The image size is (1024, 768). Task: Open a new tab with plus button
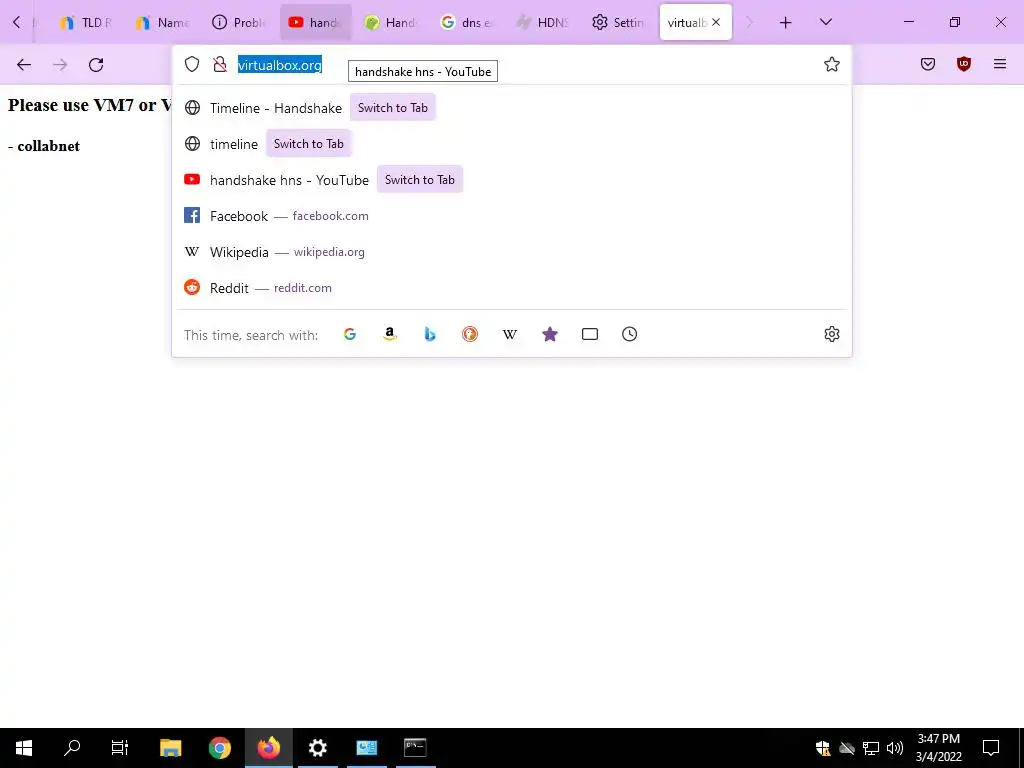coord(786,22)
